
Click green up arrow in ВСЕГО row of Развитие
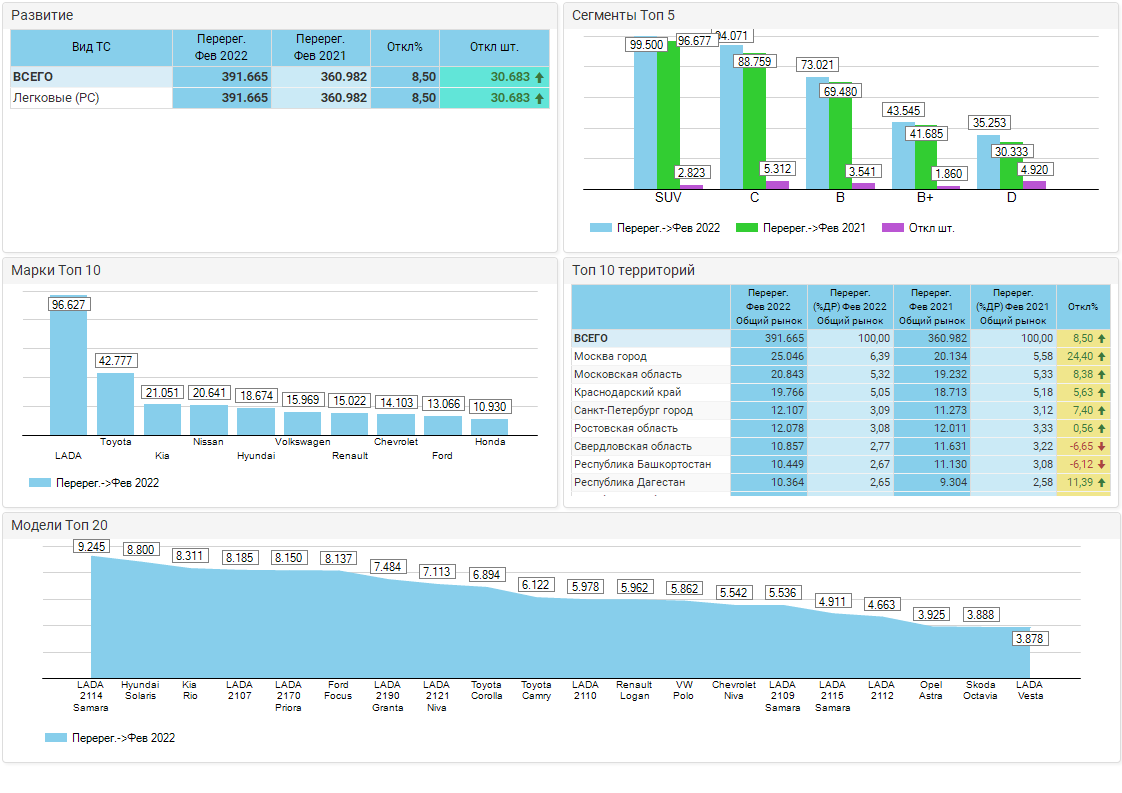[x=540, y=77]
